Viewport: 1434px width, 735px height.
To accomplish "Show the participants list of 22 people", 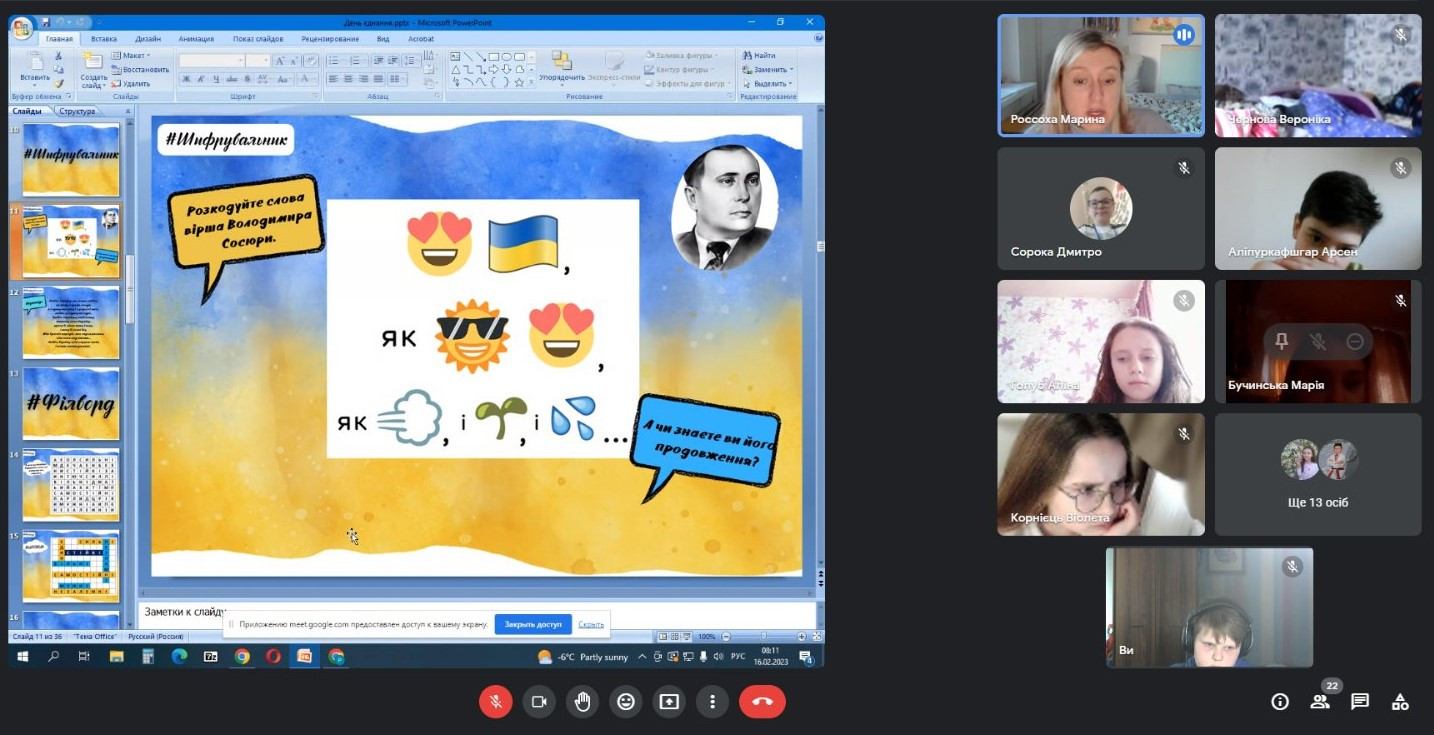I will coord(1320,702).
